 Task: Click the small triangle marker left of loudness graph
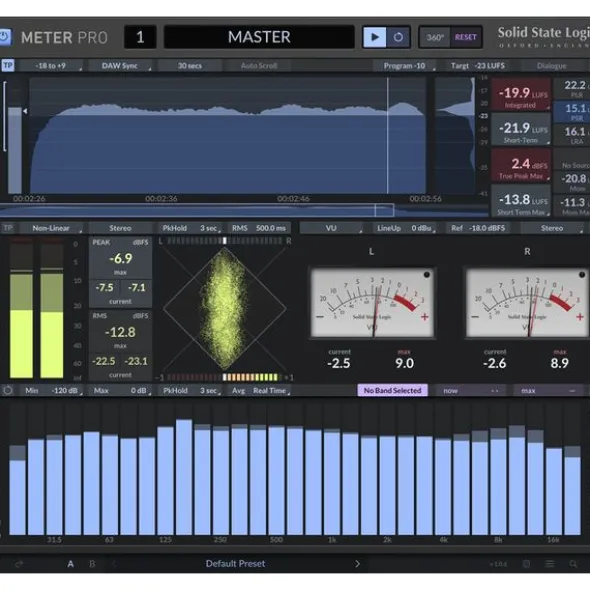25,111
